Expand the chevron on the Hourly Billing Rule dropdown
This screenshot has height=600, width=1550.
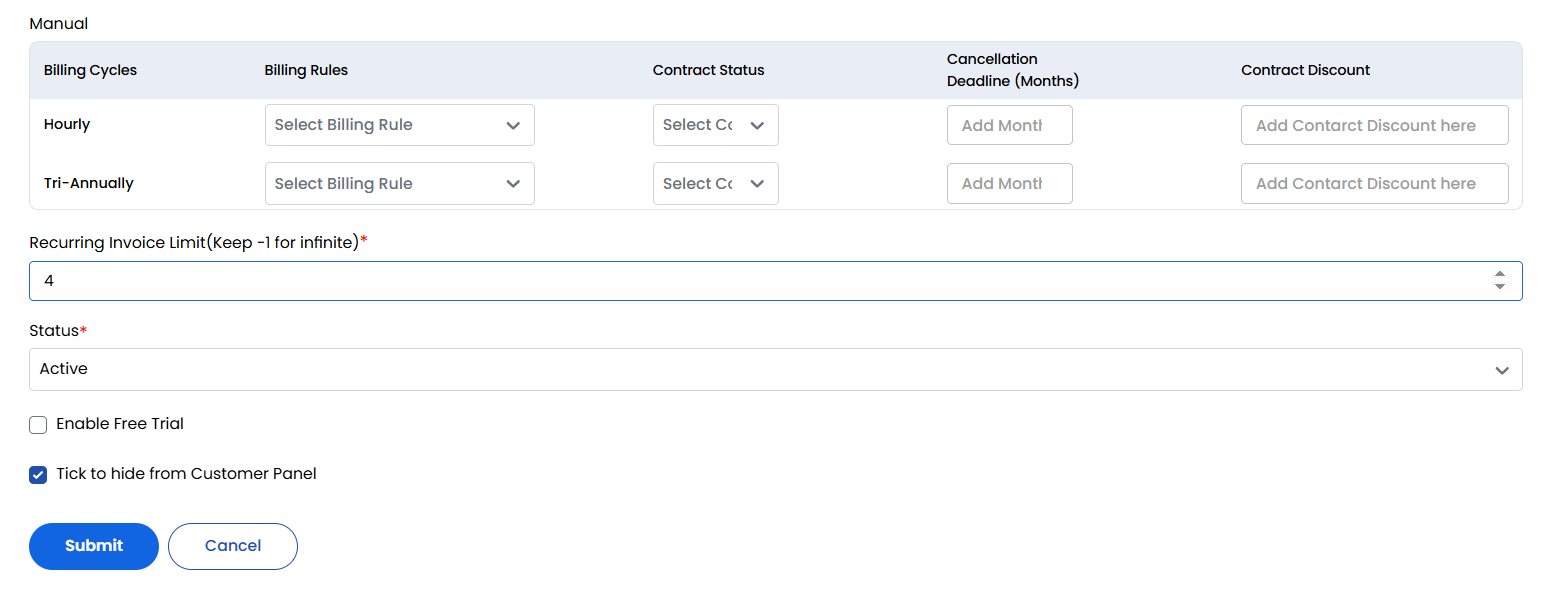[x=513, y=124]
